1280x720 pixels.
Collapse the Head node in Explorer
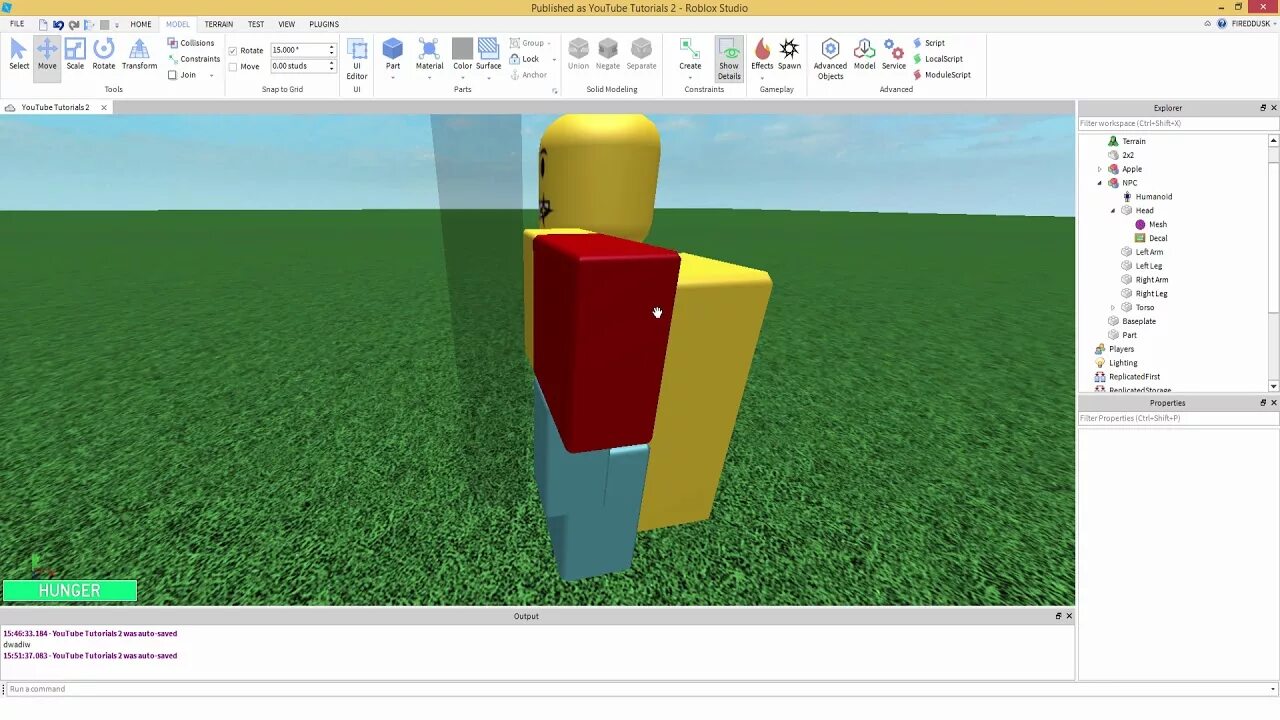1113,211
